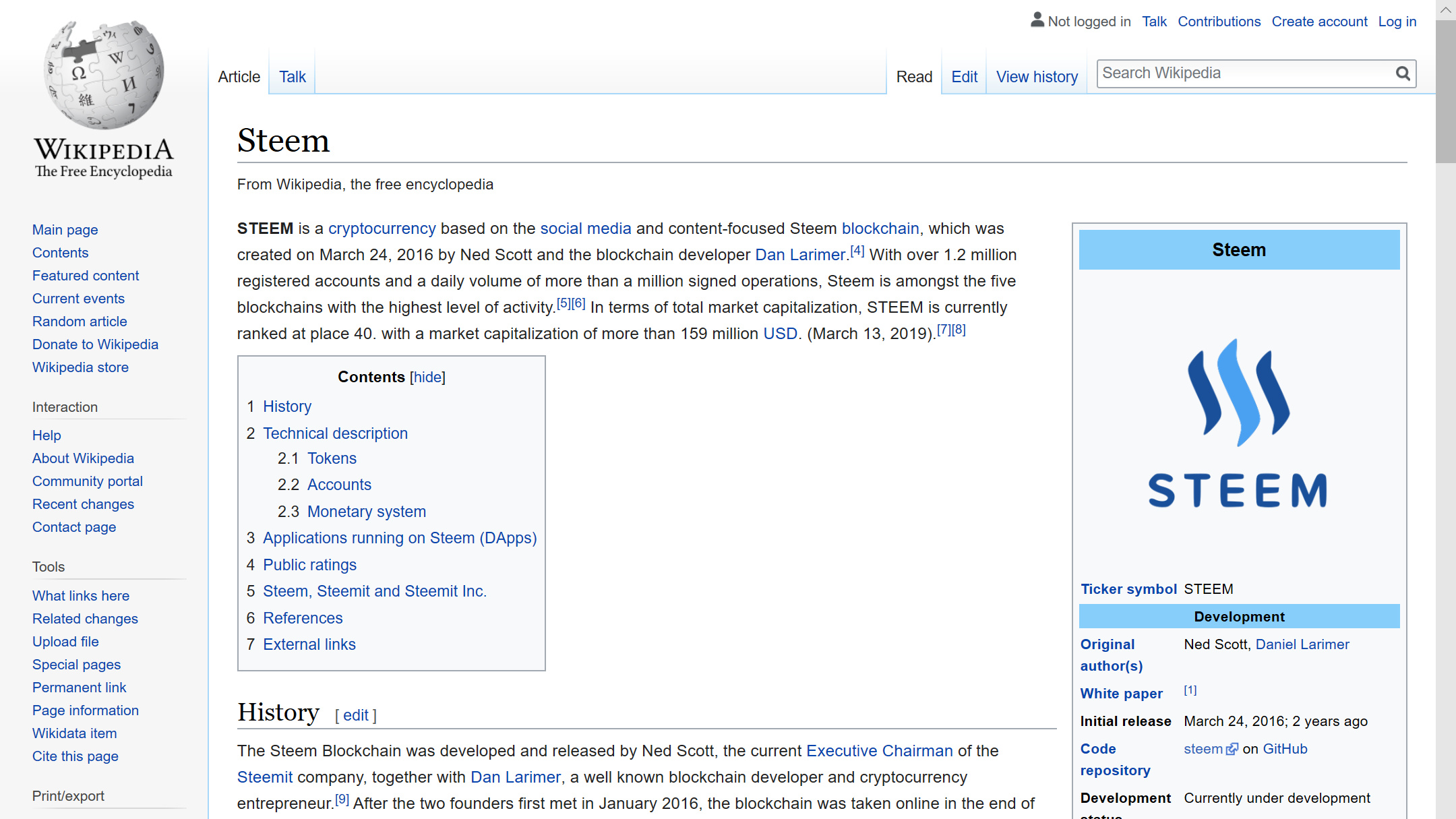The height and width of the screenshot is (819, 1456).
Task: Open GitHub link in infobox
Action: pos(1285,749)
